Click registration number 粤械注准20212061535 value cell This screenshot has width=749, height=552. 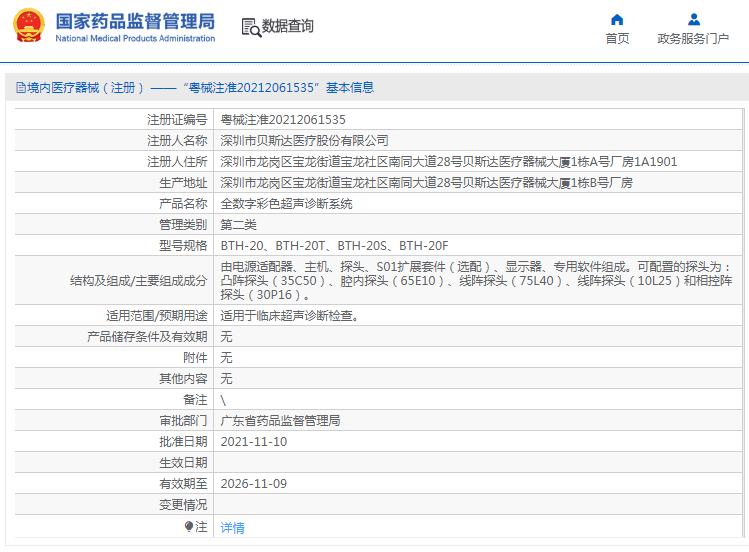click(276, 120)
